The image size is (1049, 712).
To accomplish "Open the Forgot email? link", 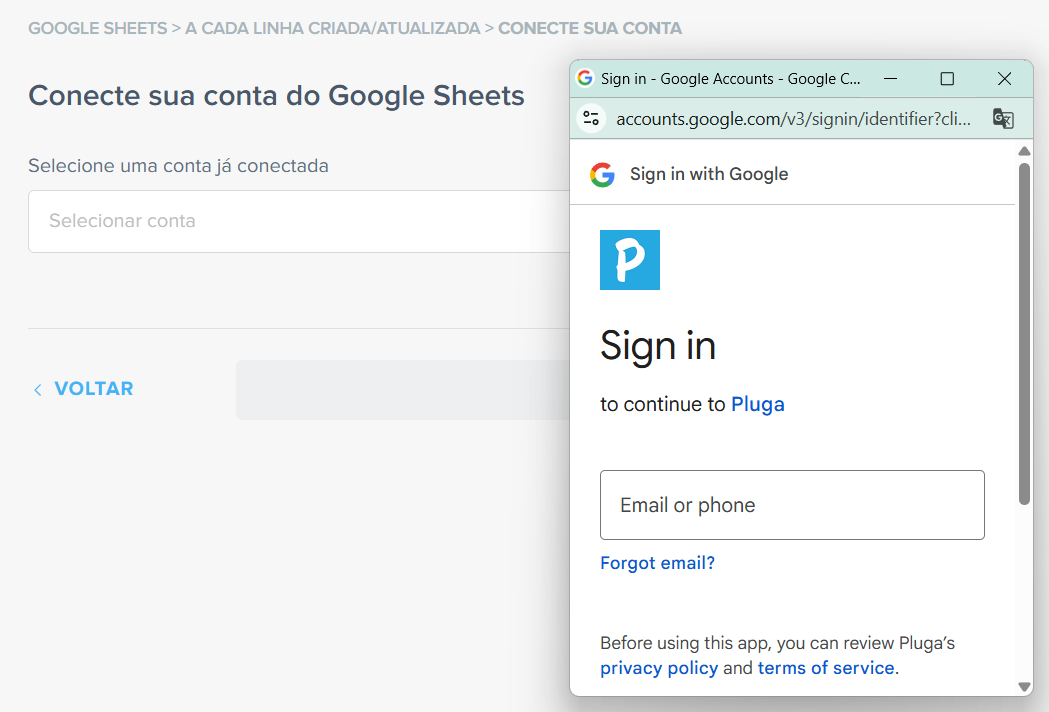I will pyautogui.click(x=658, y=563).
